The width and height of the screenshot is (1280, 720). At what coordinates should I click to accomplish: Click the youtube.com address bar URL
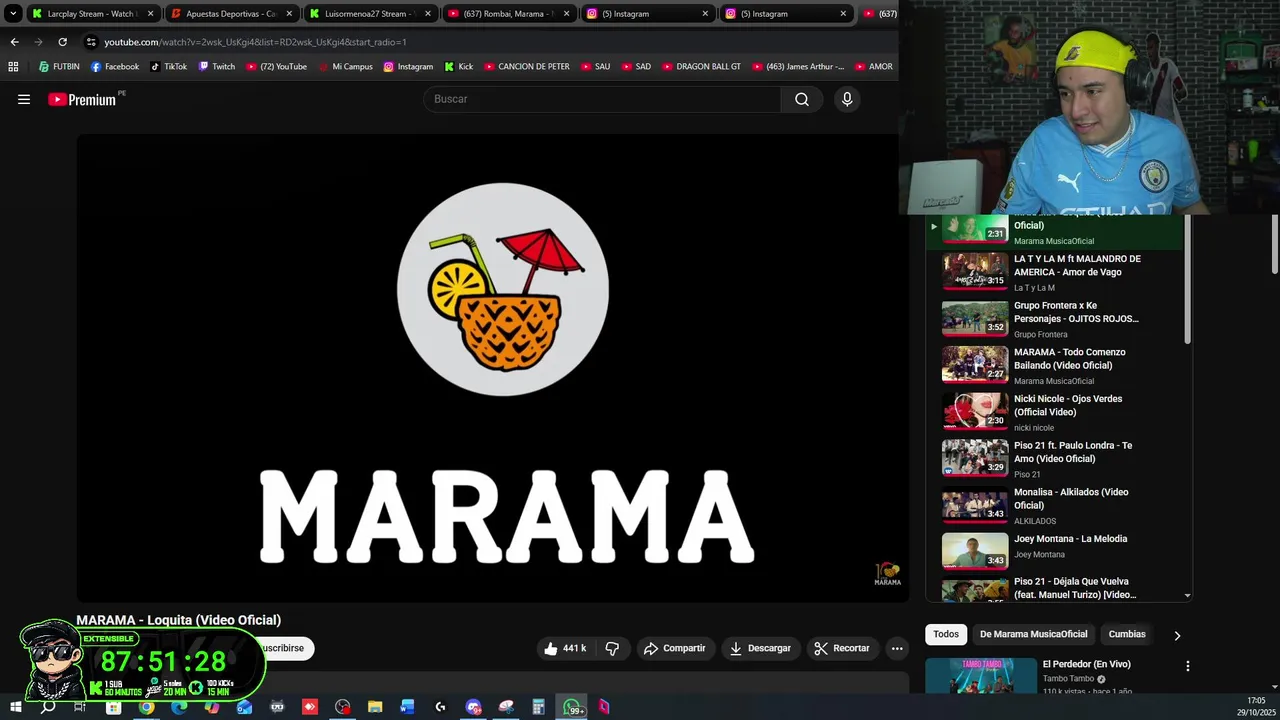tap(255, 42)
